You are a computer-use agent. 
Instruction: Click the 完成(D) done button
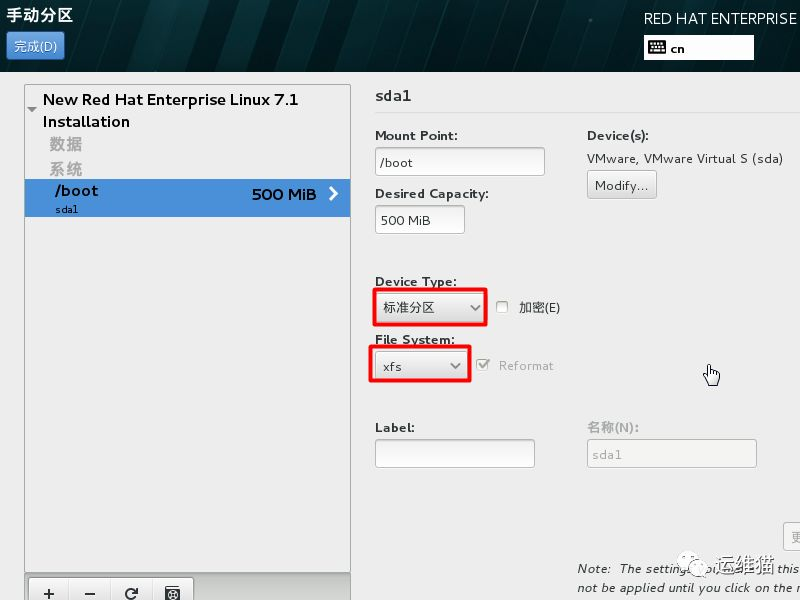click(35, 46)
